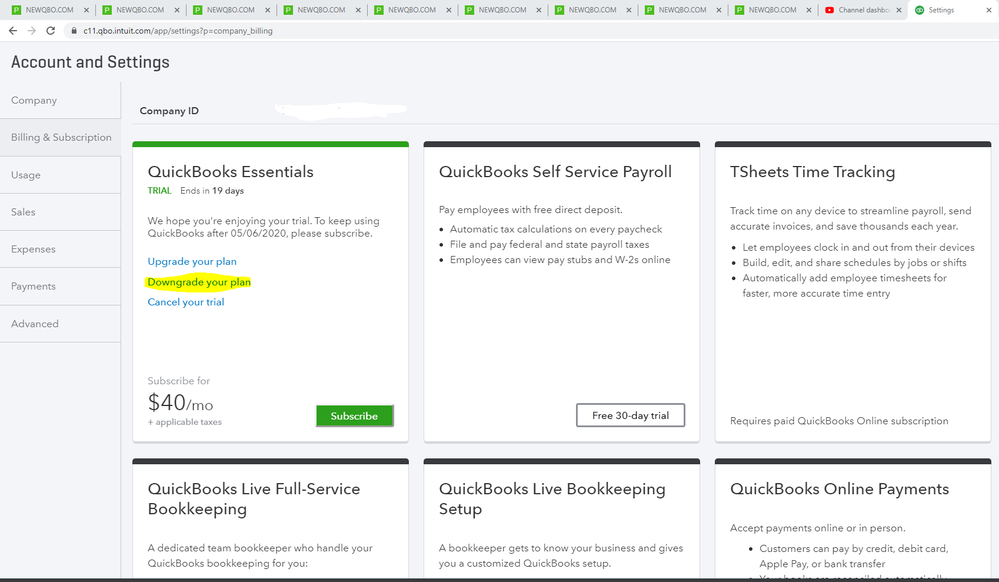
Task: Click 'A dedicated team bookkeeper' description
Action: click(260, 555)
